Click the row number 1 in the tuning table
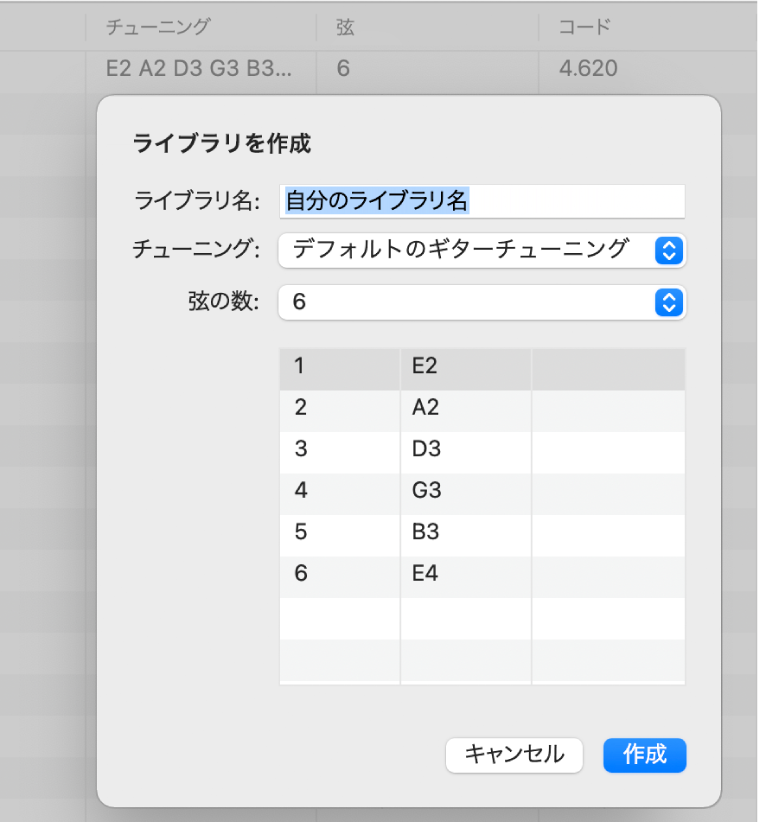 coord(339,369)
